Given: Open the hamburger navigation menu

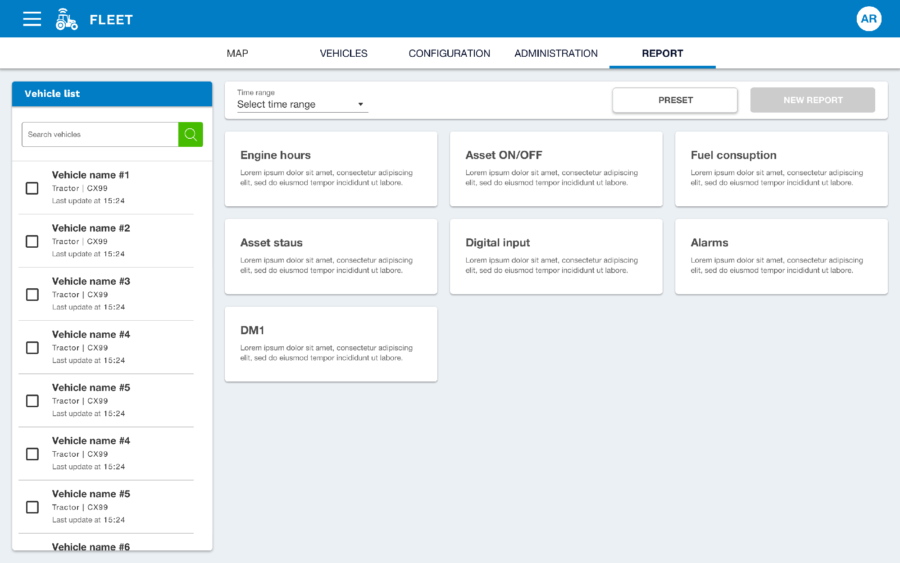Looking at the screenshot, I should (x=32, y=19).
